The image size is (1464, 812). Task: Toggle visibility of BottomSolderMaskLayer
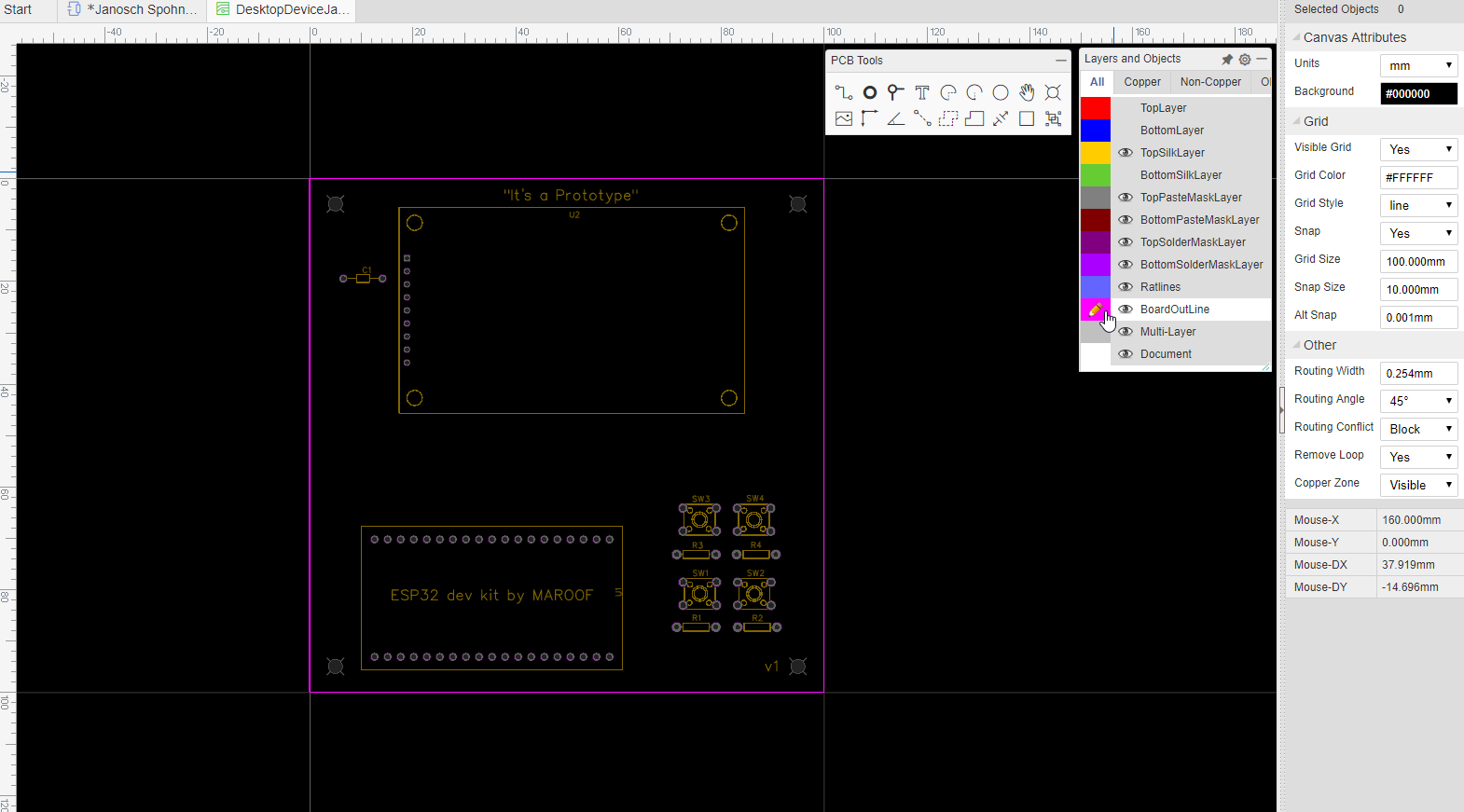(x=1126, y=265)
